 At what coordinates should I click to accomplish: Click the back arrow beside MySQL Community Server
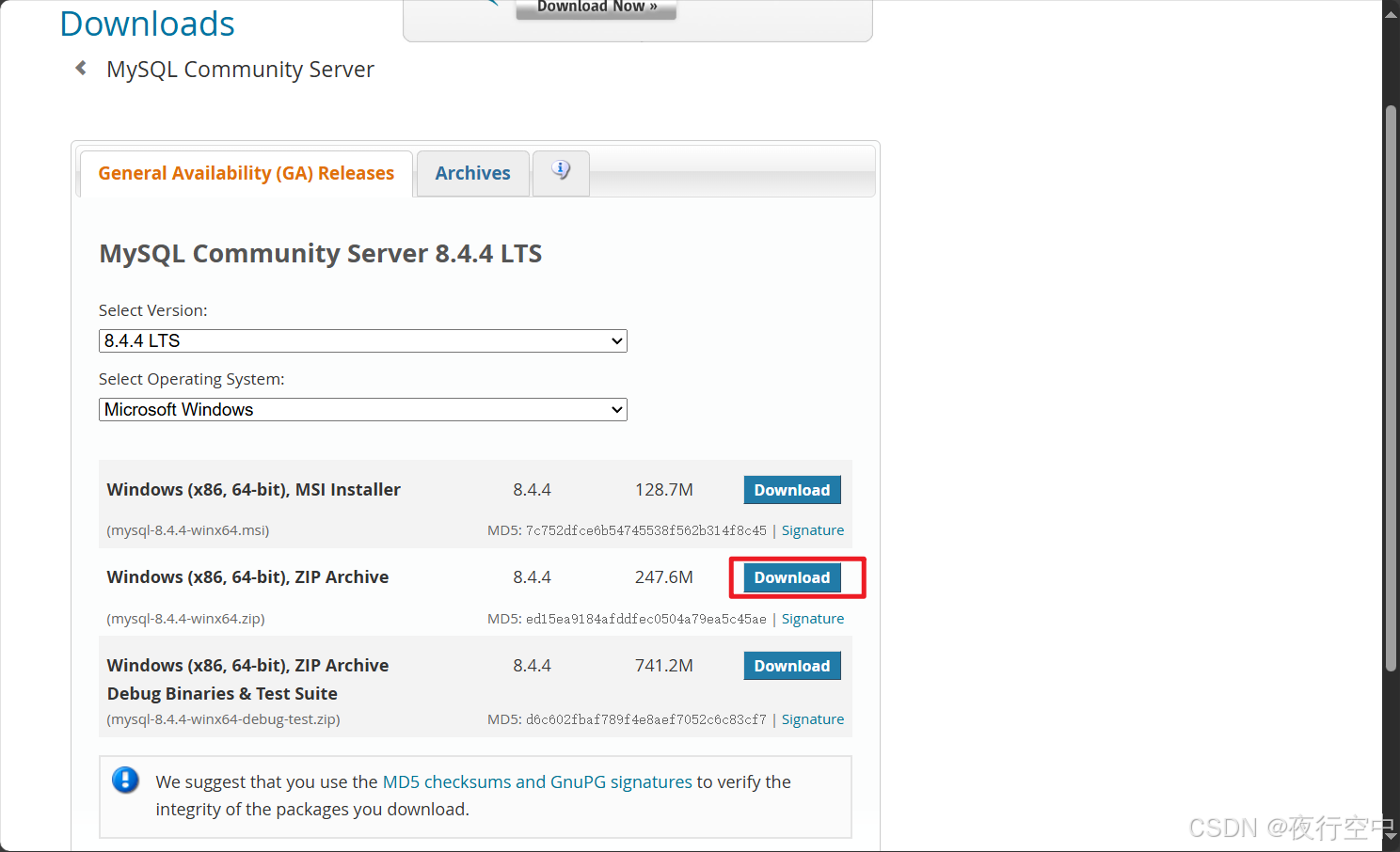pos(81,68)
